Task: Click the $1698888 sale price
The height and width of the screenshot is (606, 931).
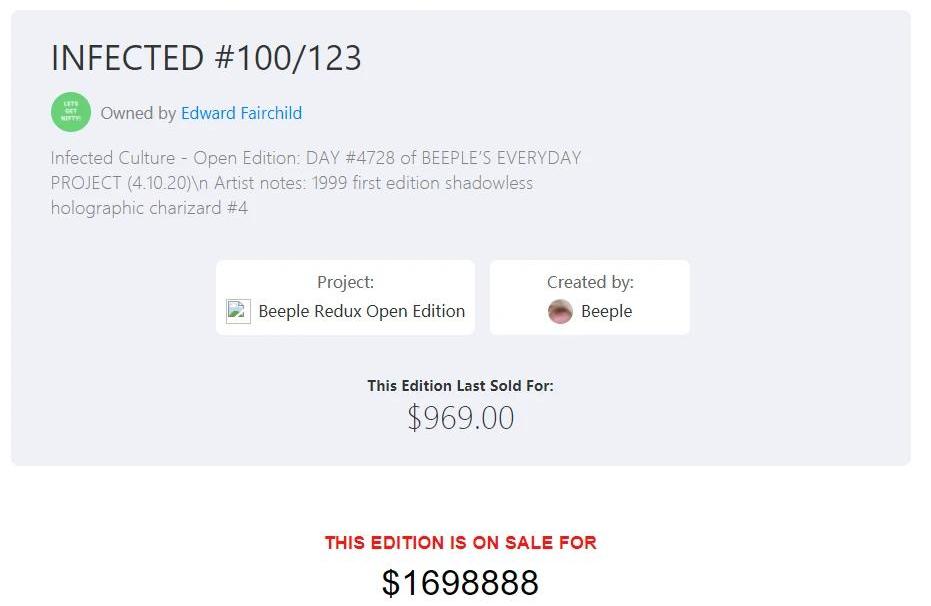Action: (x=460, y=582)
